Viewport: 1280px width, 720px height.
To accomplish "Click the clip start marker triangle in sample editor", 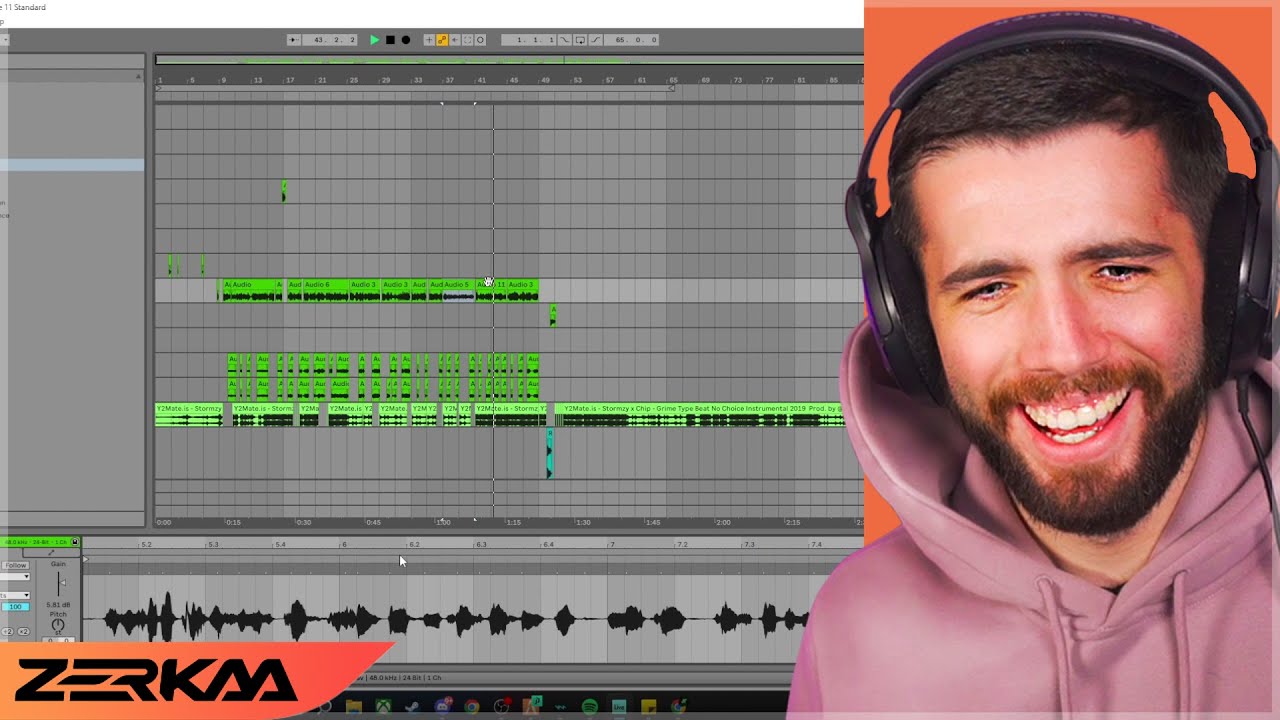I will tap(86, 559).
